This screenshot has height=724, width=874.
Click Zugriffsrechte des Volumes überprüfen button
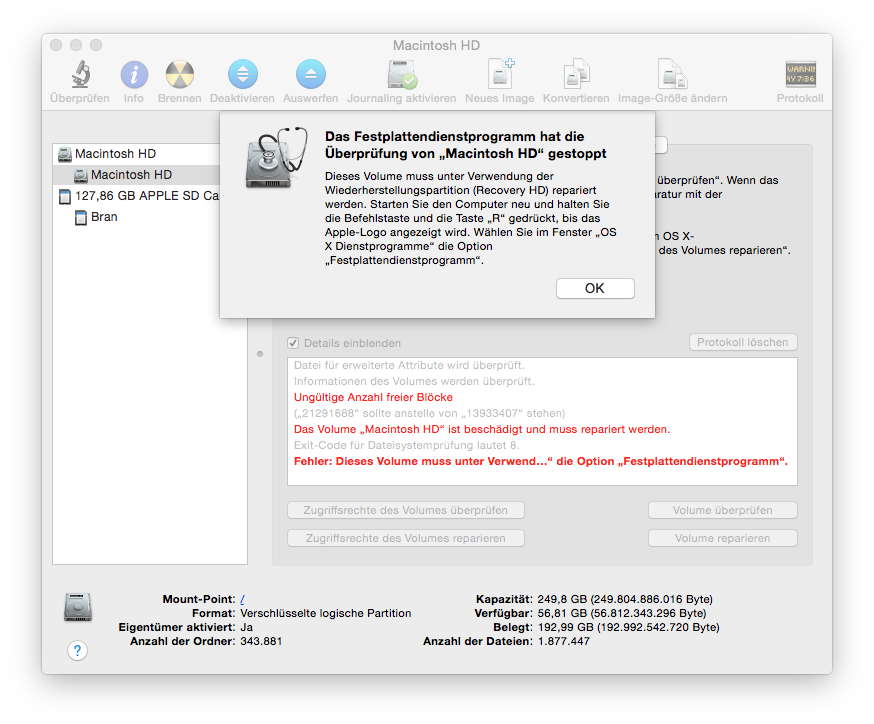click(x=406, y=510)
